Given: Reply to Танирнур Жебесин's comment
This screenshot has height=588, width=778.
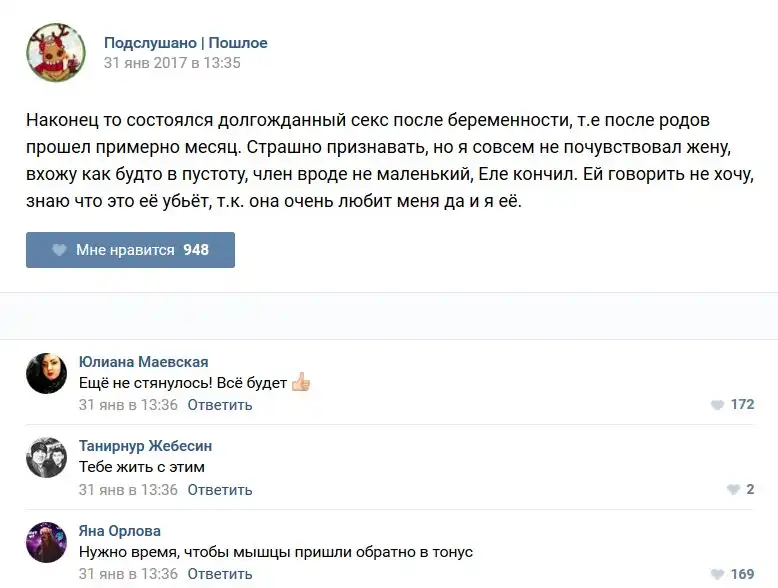Looking at the screenshot, I should [220, 490].
